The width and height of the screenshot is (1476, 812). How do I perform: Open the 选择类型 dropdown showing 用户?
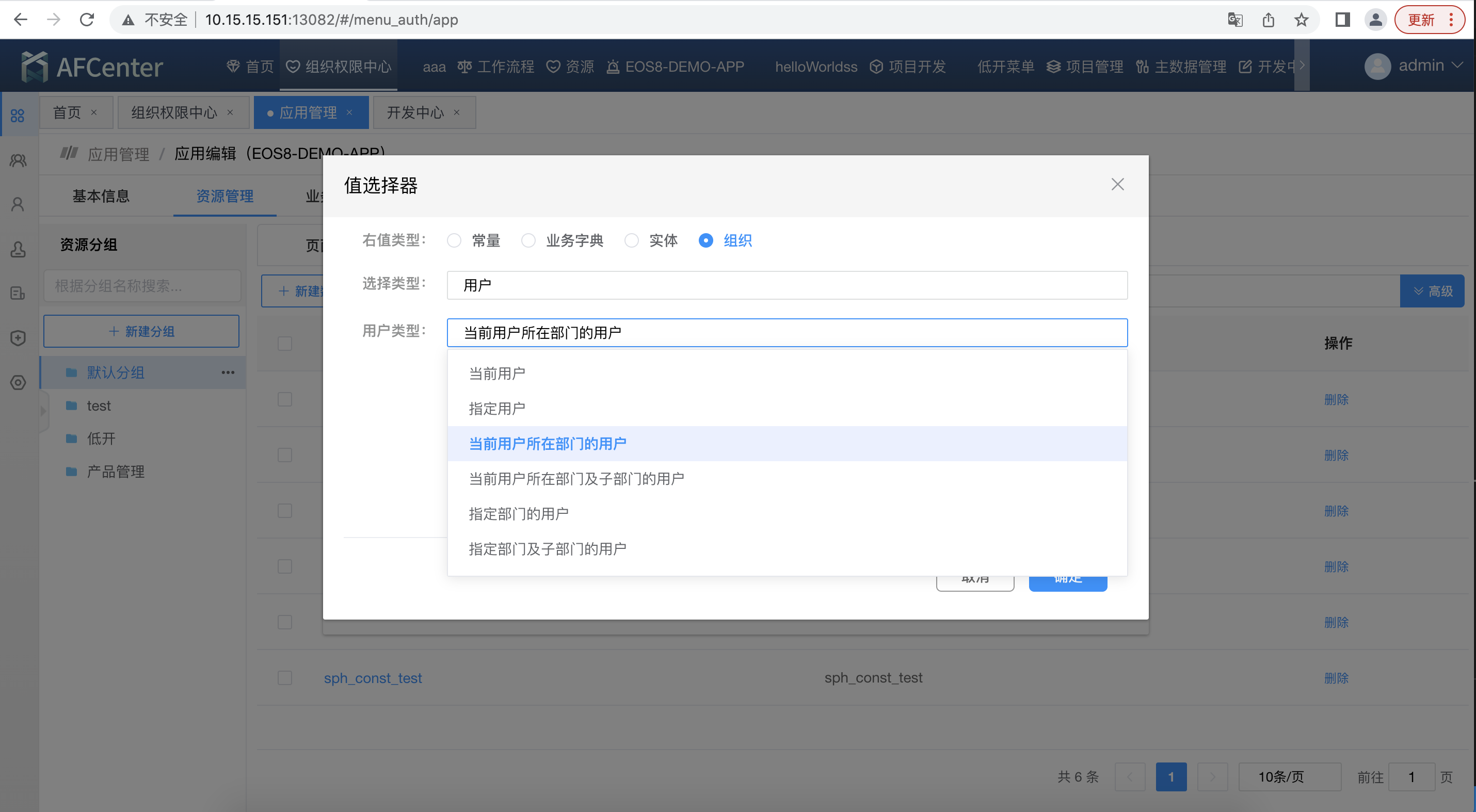pyautogui.click(x=787, y=285)
